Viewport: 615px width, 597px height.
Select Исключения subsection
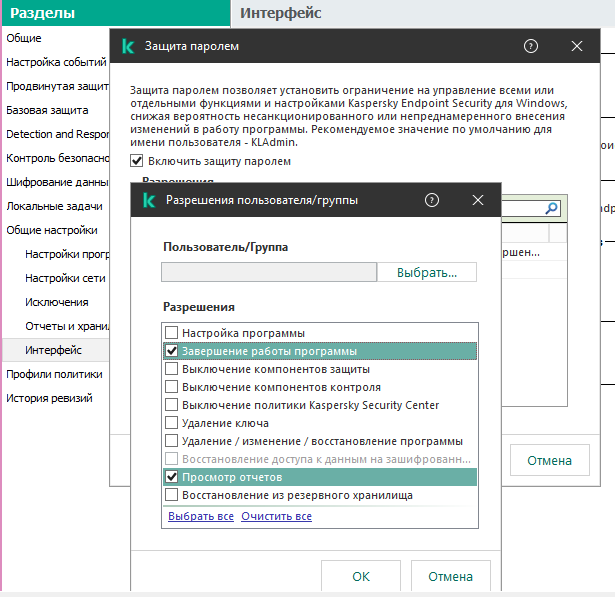pyautogui.click(x=56, y=302)
